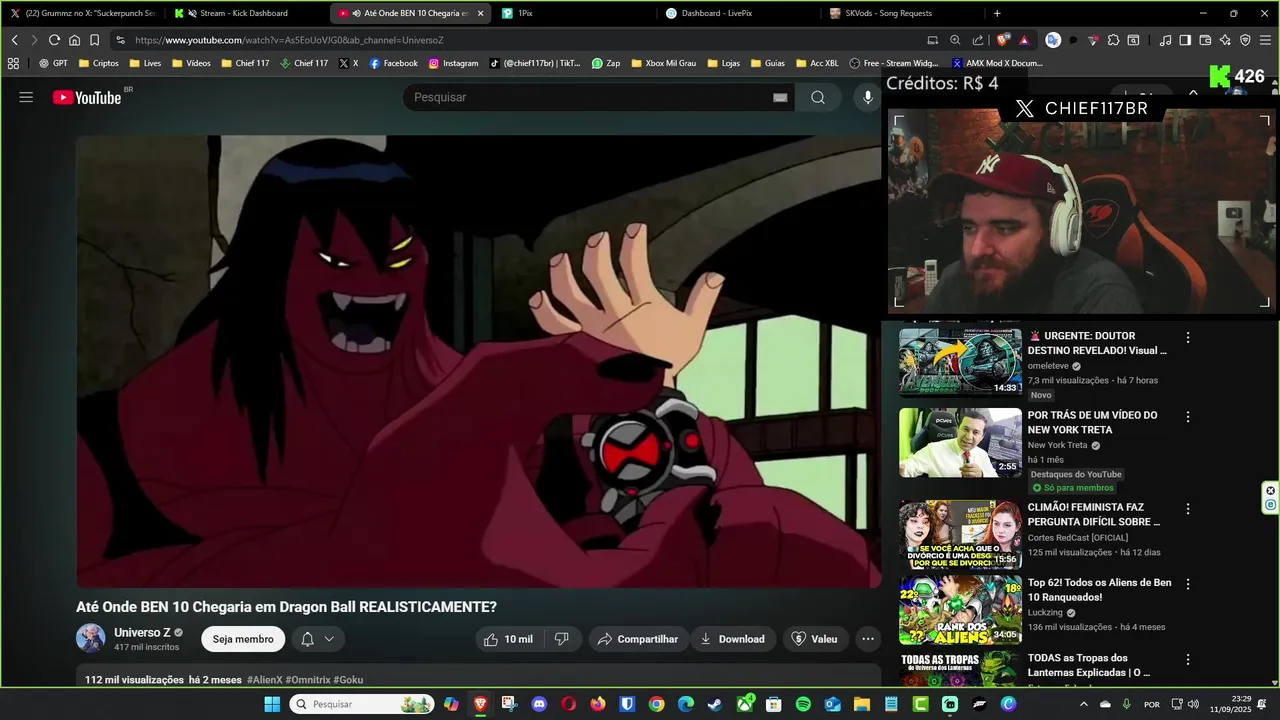Image resolution: width=1280 pixels, height=720 pixels.
Task: Open the Vídeos bookmarks folder
Action: (x=191, y=63)
